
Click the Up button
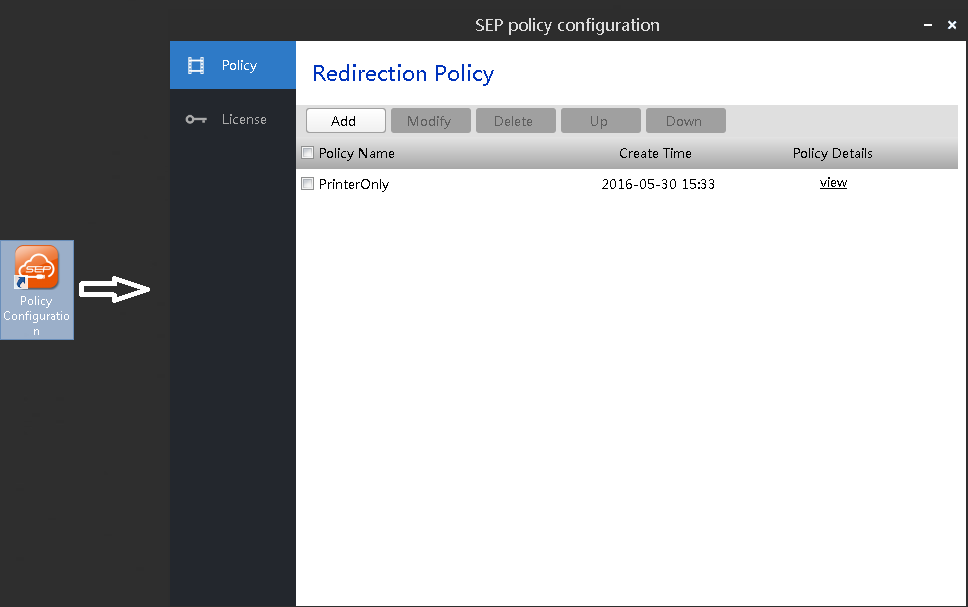click(x=601, y=120)
